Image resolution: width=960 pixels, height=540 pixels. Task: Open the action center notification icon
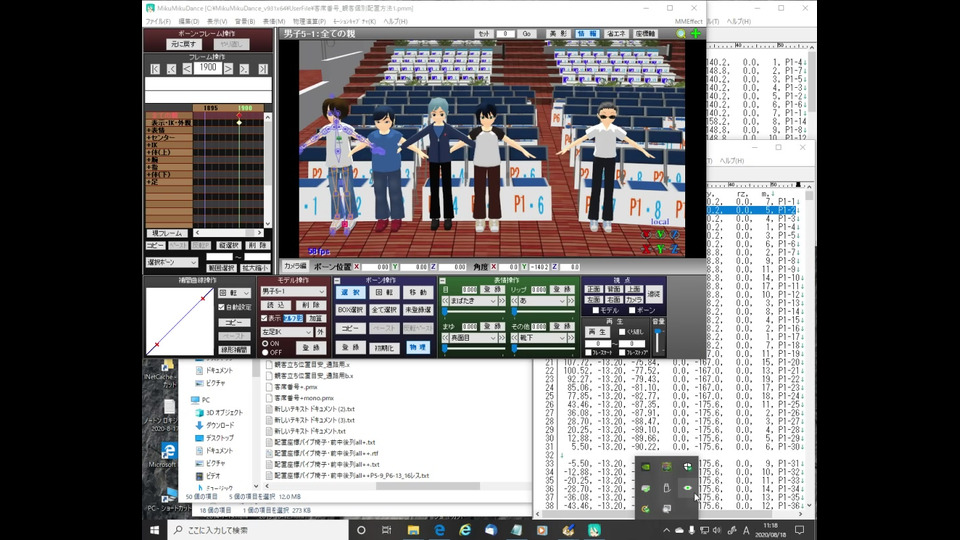click(799, 530)
